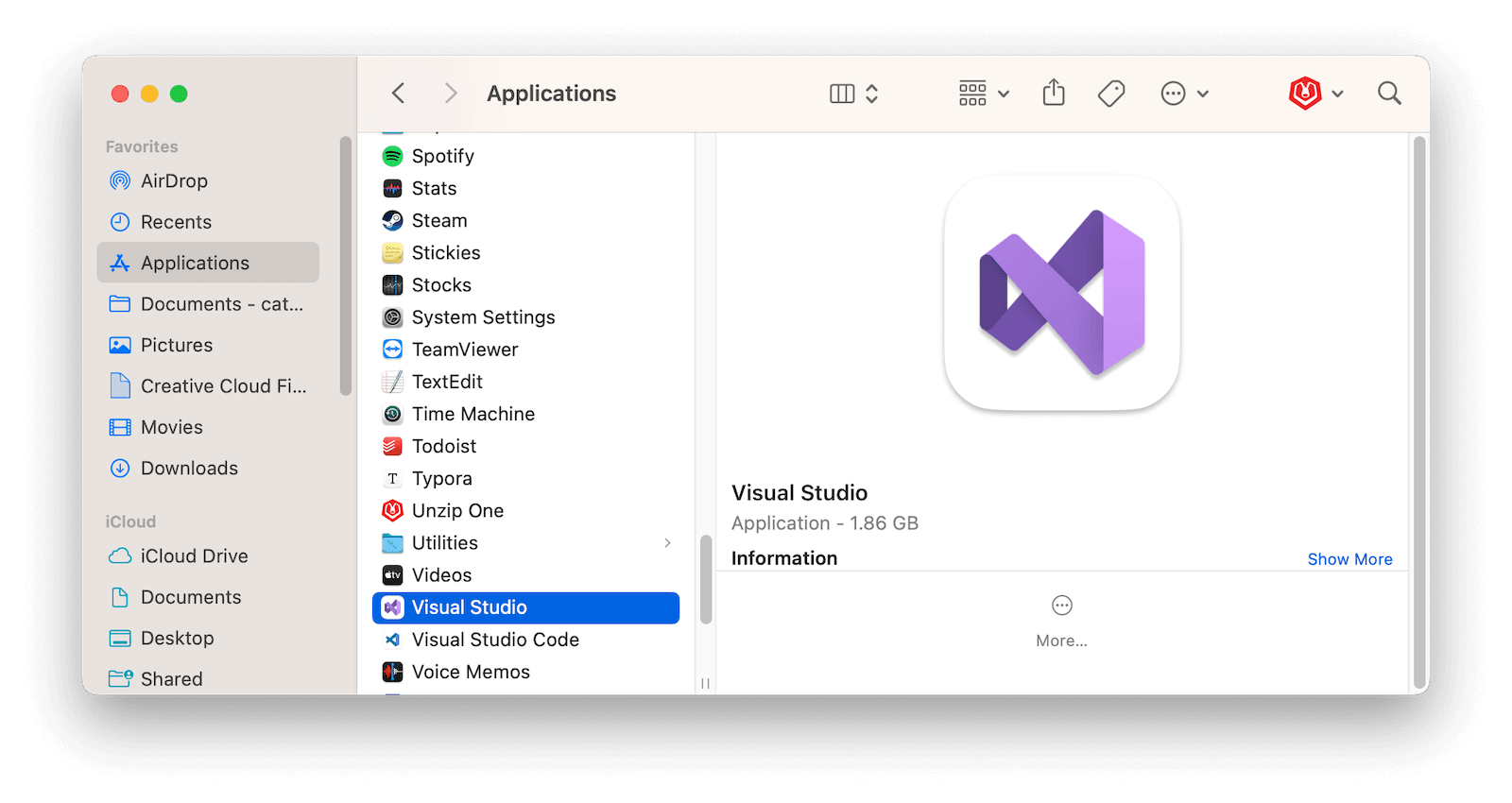Click the Favorites section header
Screen dimensions: 1512x803
tap(142, 146)
